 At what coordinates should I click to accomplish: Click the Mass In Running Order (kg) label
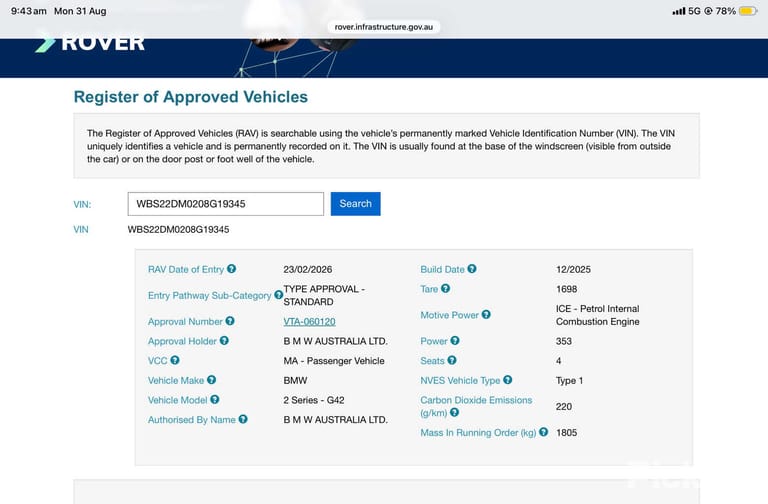tap(478, 432)
